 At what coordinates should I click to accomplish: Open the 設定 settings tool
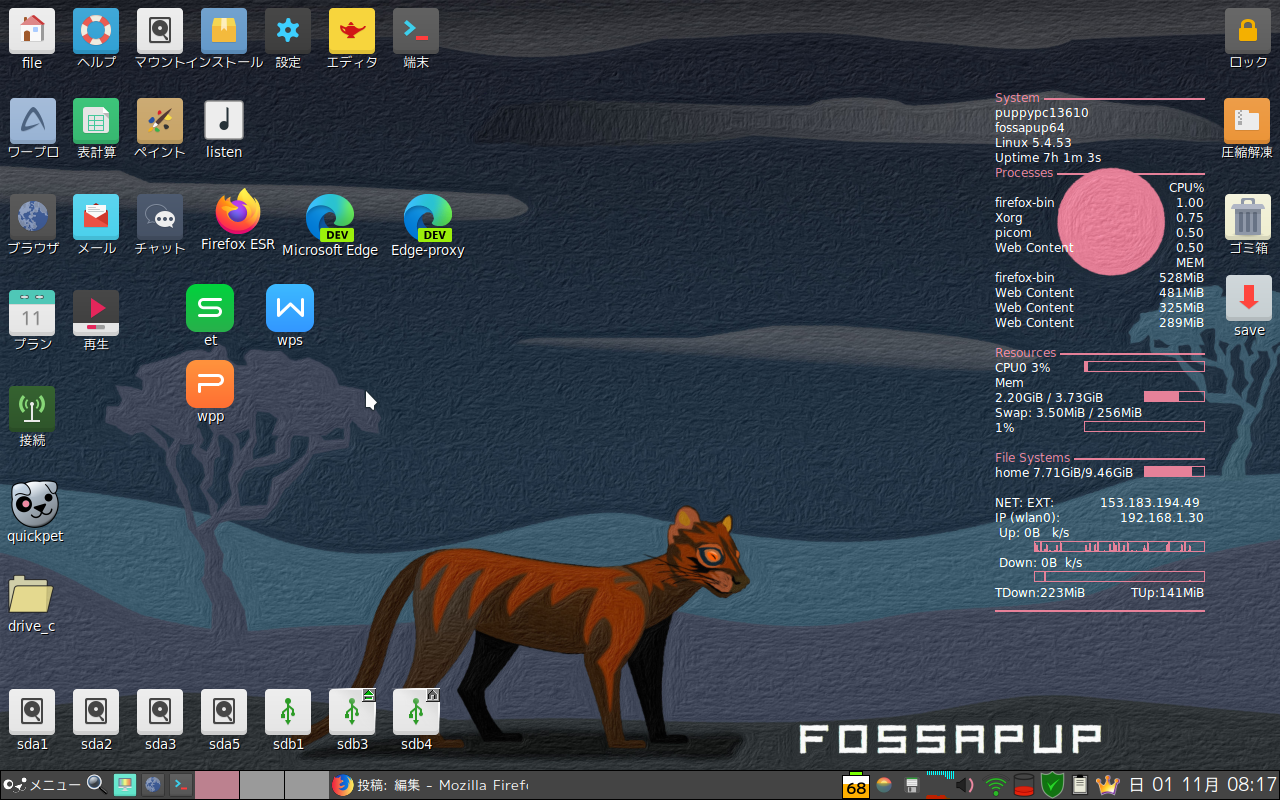click(x=287, y=30)
